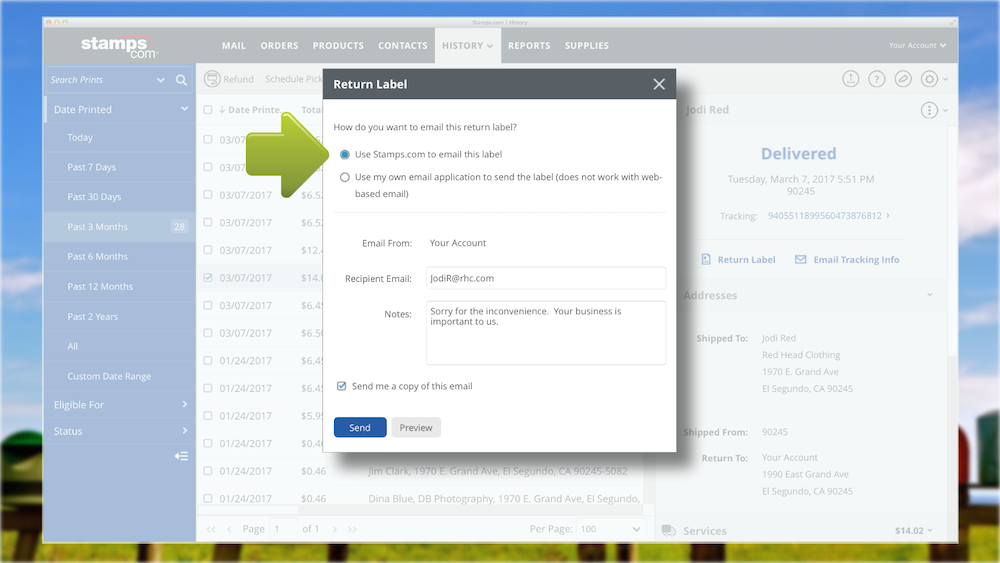Go to the Contacts tab
1000x563 pixels.
(x=402, y=46)
